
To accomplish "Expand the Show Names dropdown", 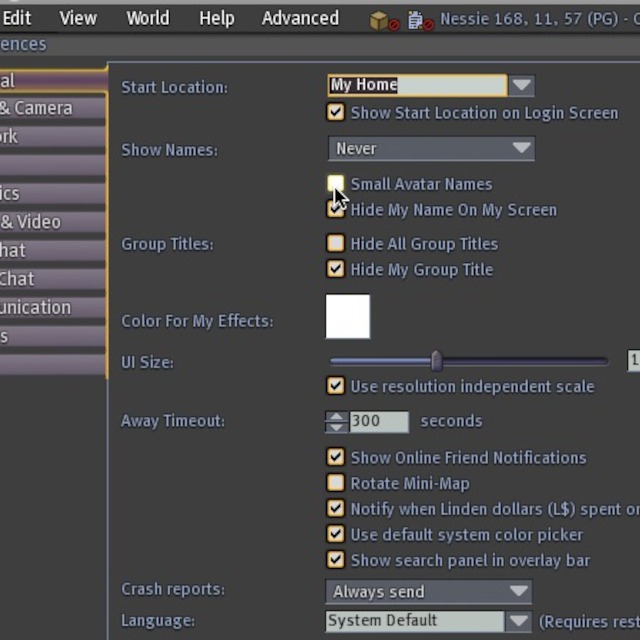I will tap(431, 149).
